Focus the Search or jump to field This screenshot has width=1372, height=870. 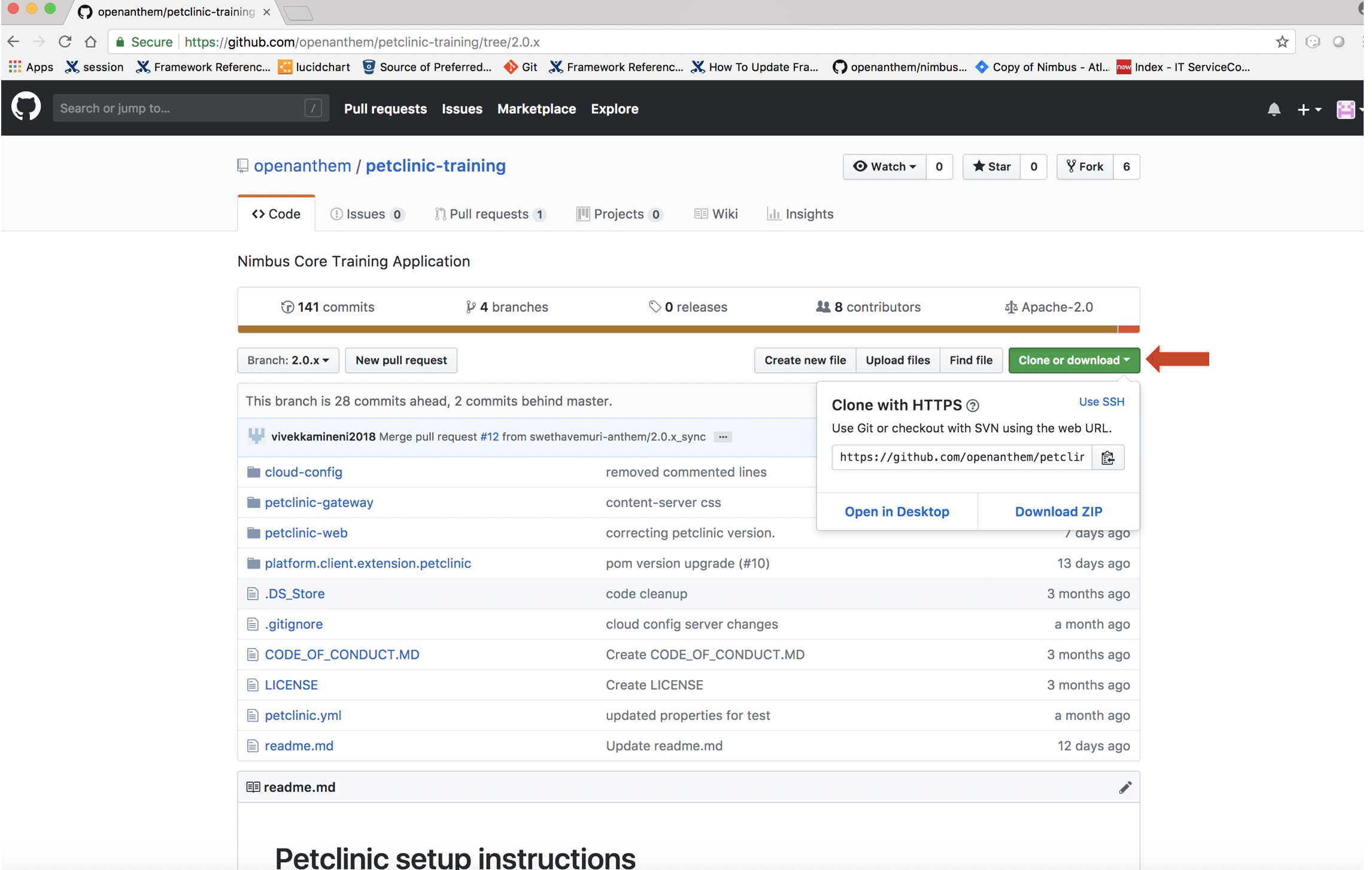pos(190,108)
